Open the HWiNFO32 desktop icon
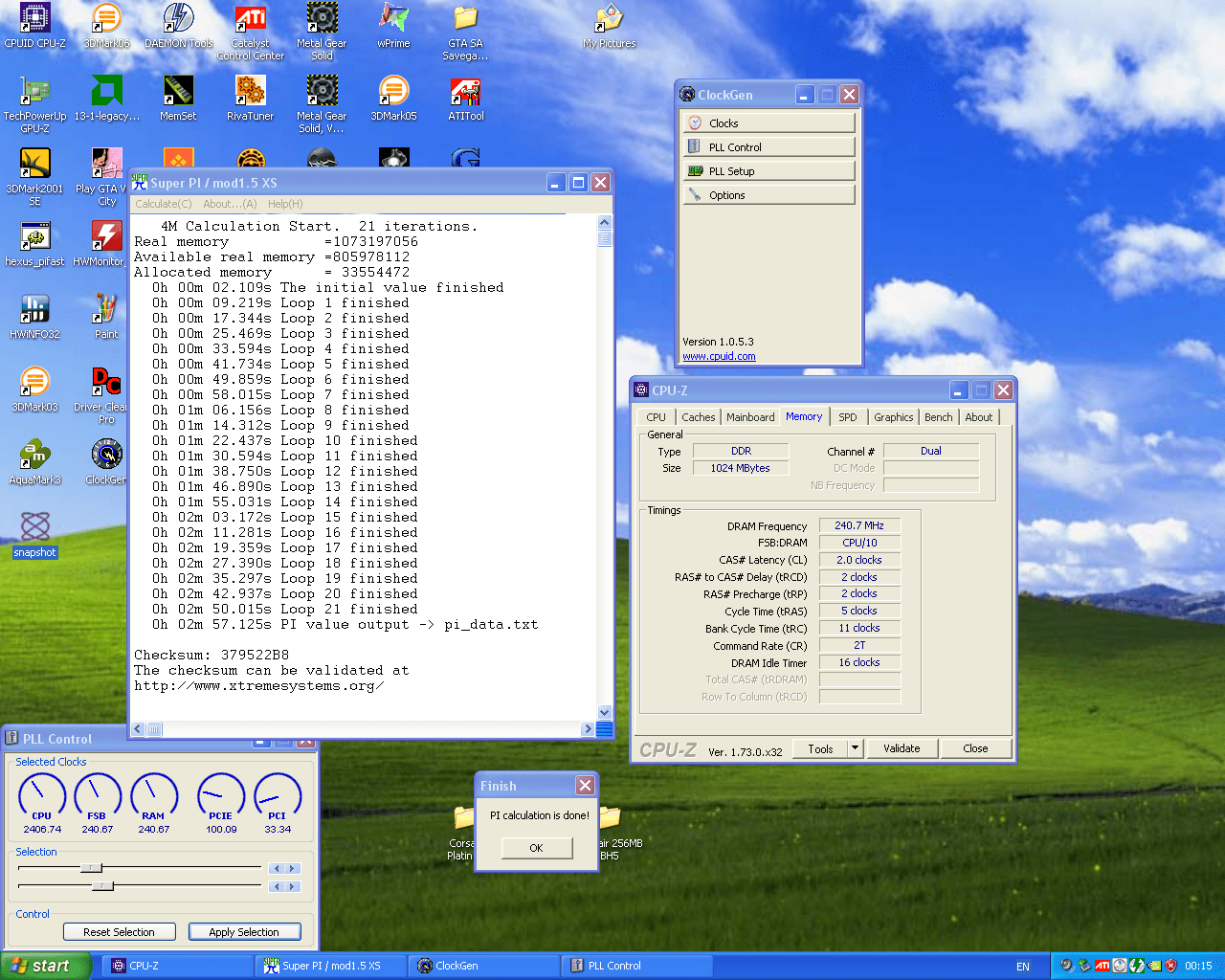This screenshot has width=1225, height=980. pyautogui.click(x=34, y=317)
